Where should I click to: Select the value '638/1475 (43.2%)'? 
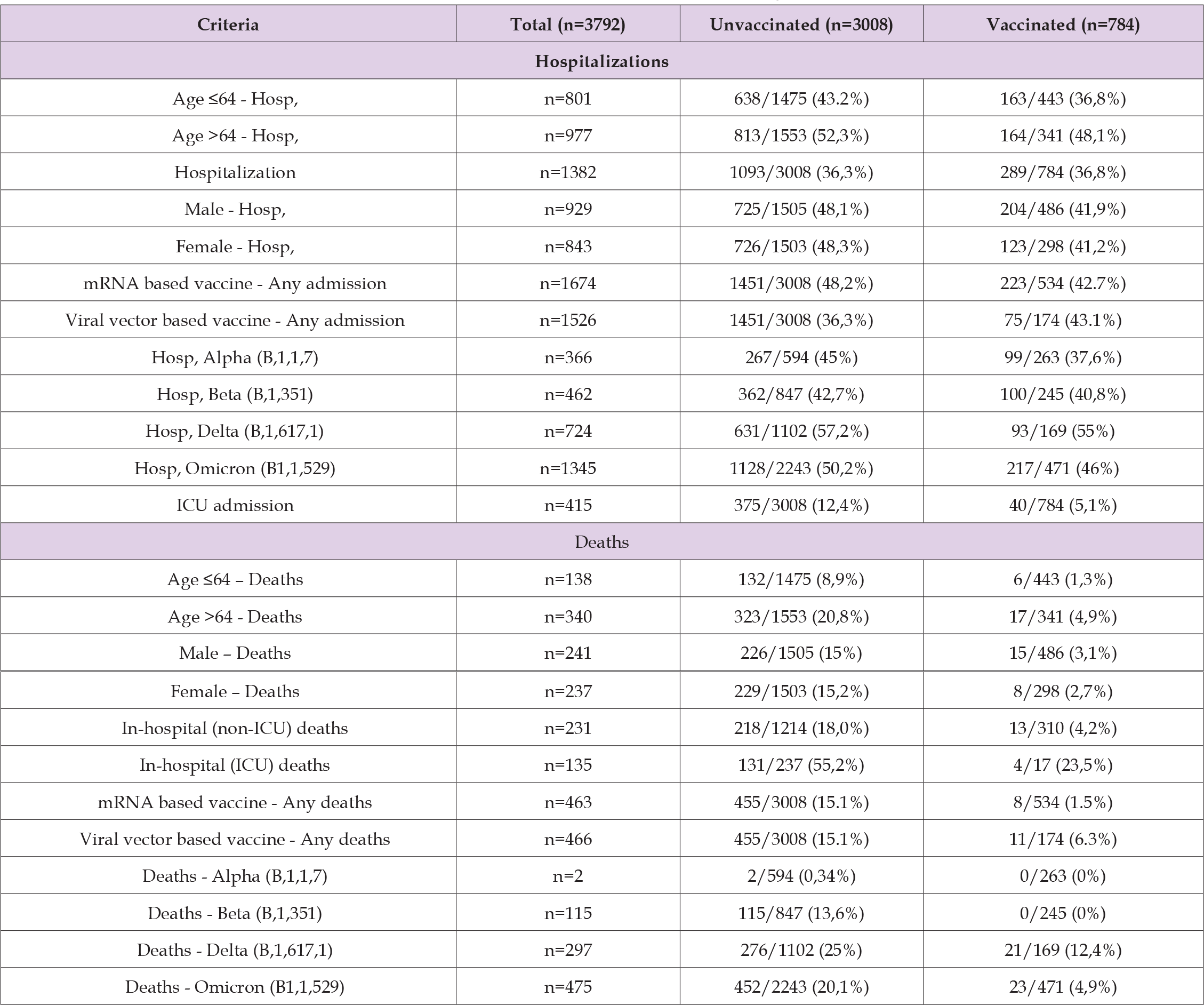(801, 99)
